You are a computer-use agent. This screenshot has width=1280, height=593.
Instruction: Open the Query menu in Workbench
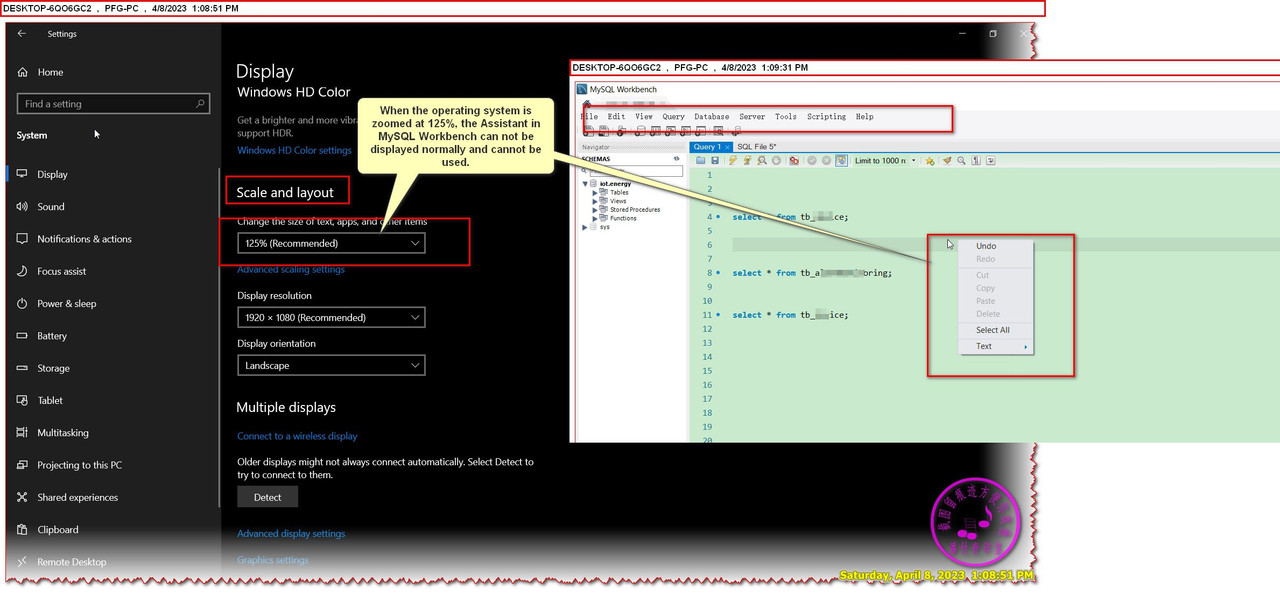coord(673,116)
